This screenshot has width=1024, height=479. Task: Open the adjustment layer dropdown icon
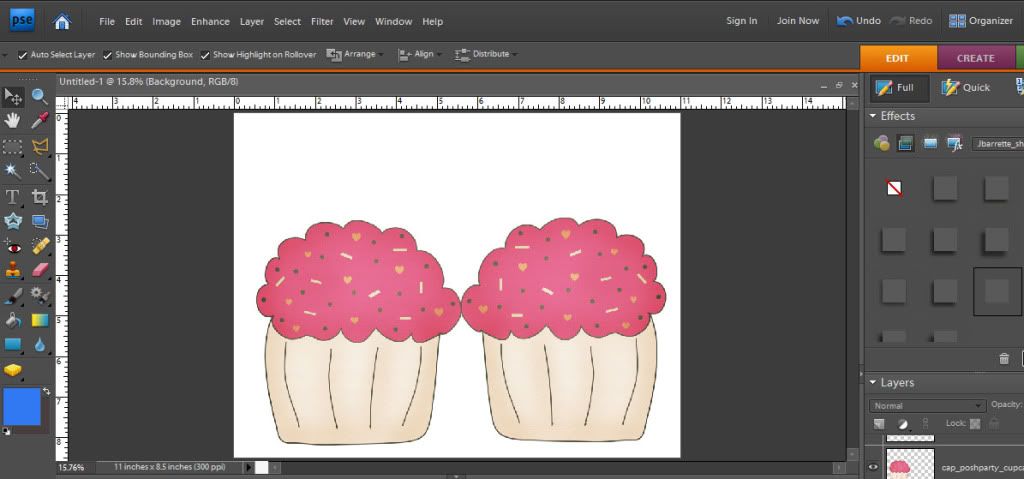coord(903,423)
